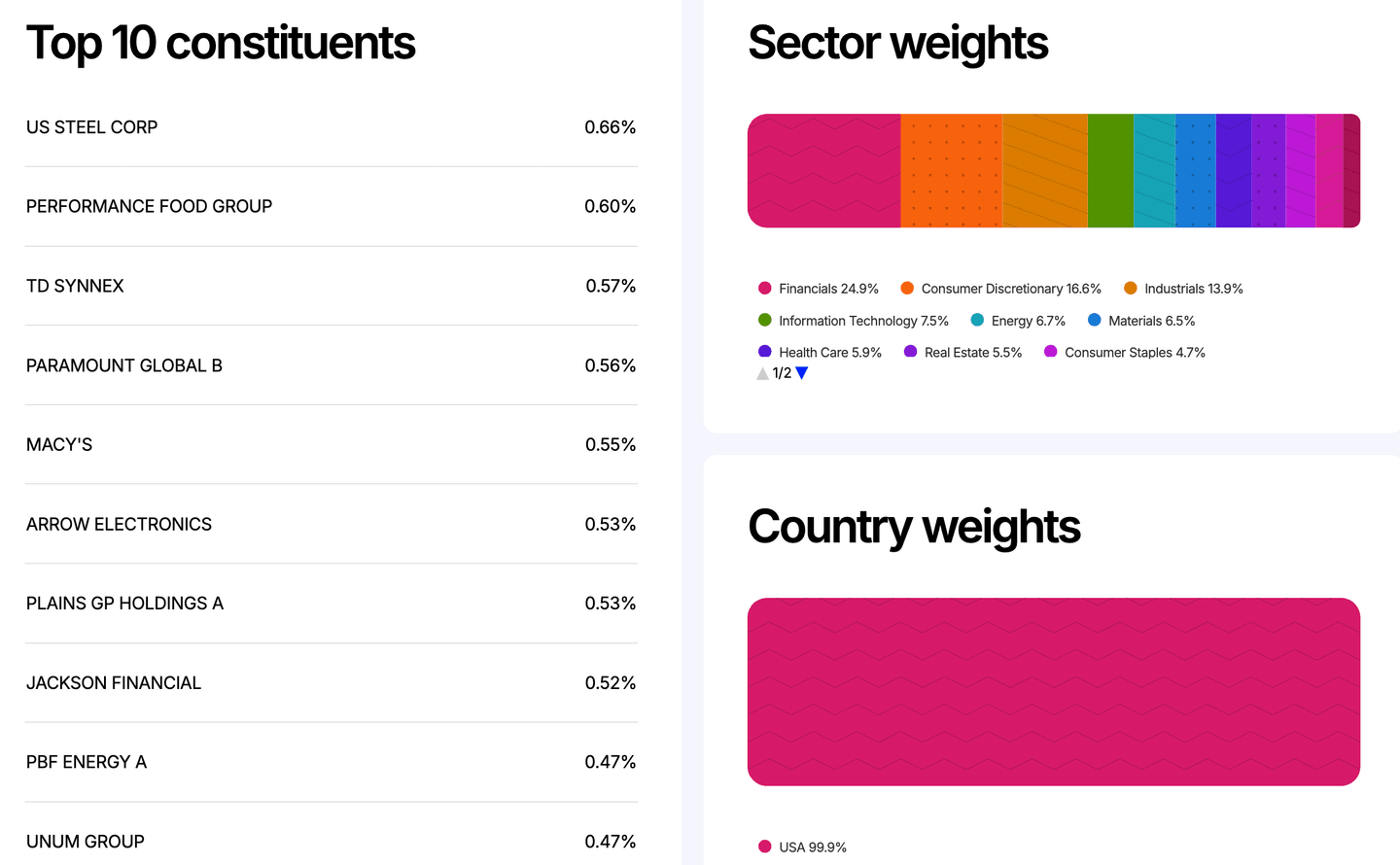Viewport: 1400px width, 865px height.
Task: Click the Industrials legend dot
Action: (x=1129, y=289)
